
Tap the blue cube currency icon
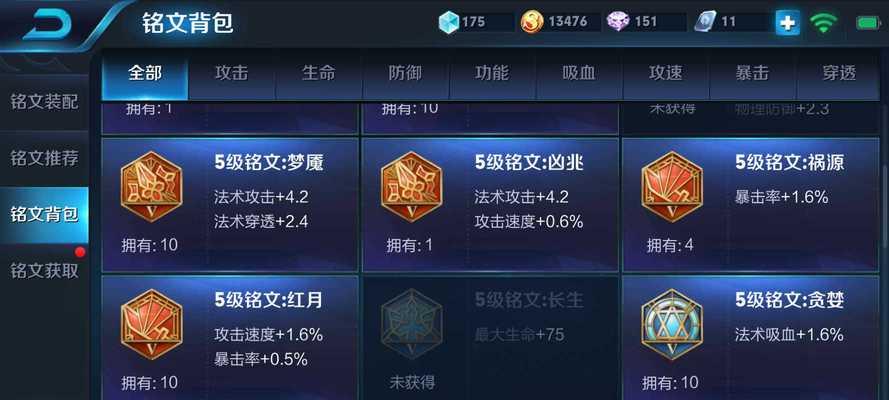[448, 22]
